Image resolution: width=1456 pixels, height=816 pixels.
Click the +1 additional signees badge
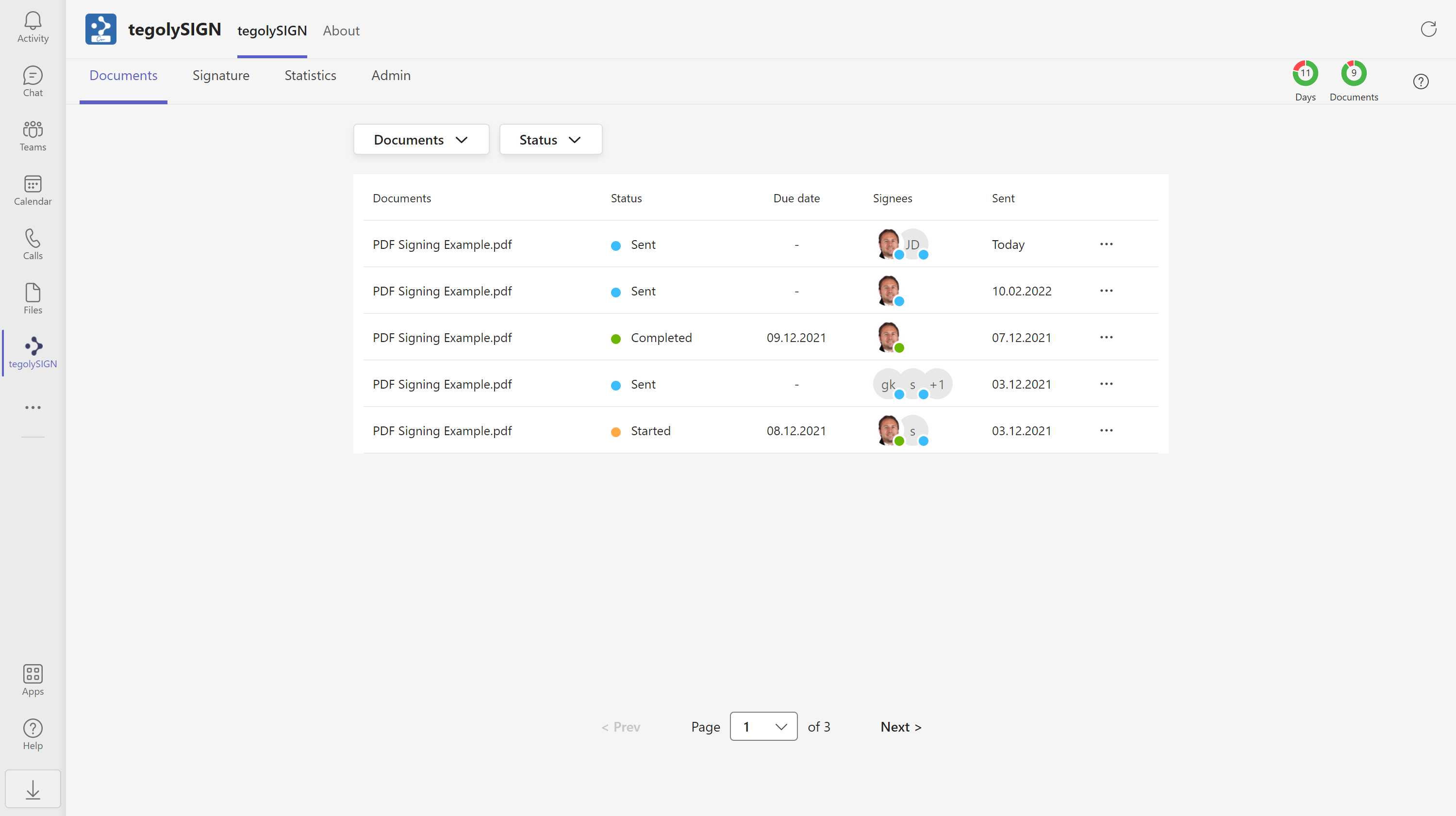[938, 384]
